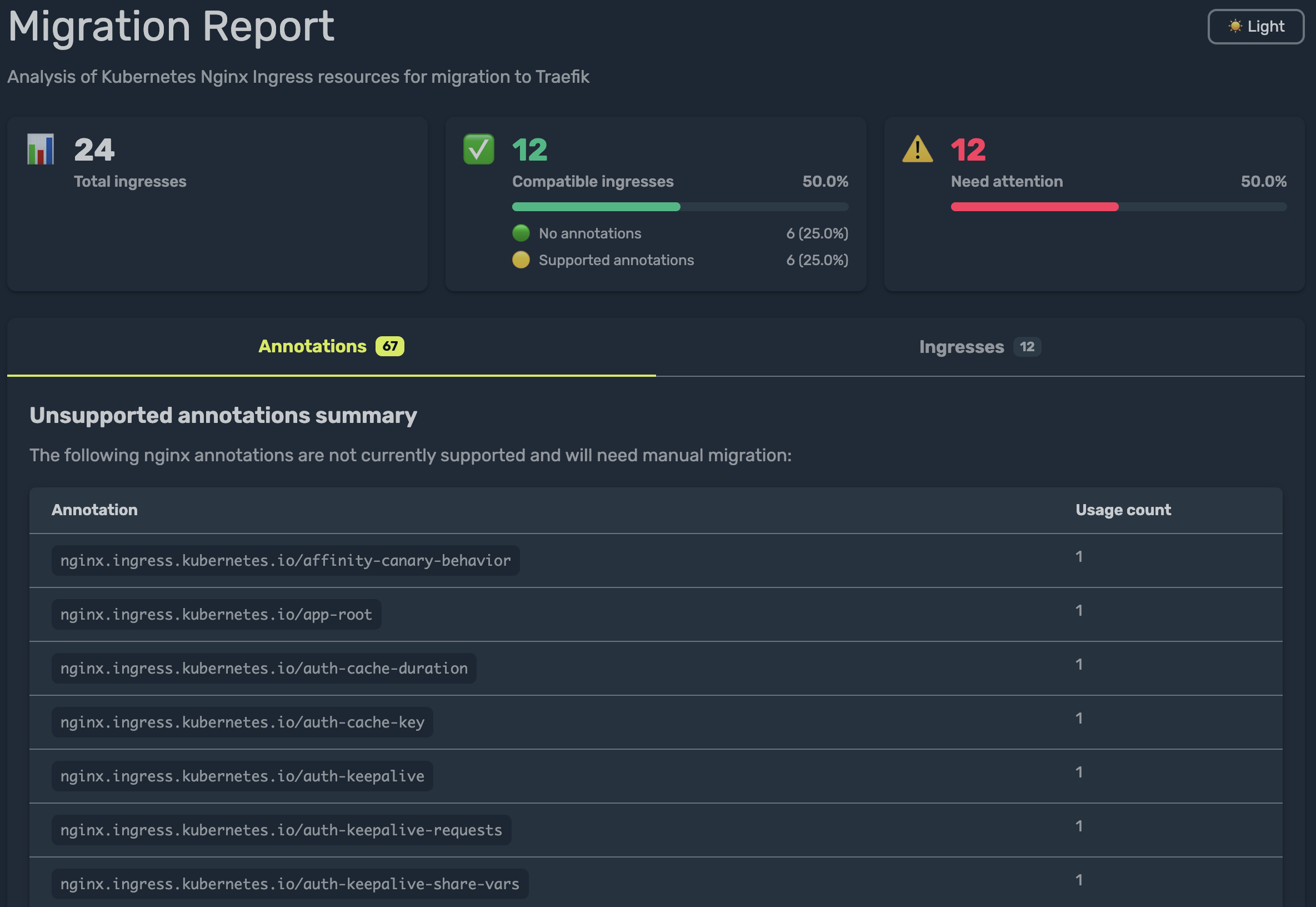This screenshot has width=1316, height=907.
Task: Click the Ingresses count badge 12
Action: (1027, 347)
